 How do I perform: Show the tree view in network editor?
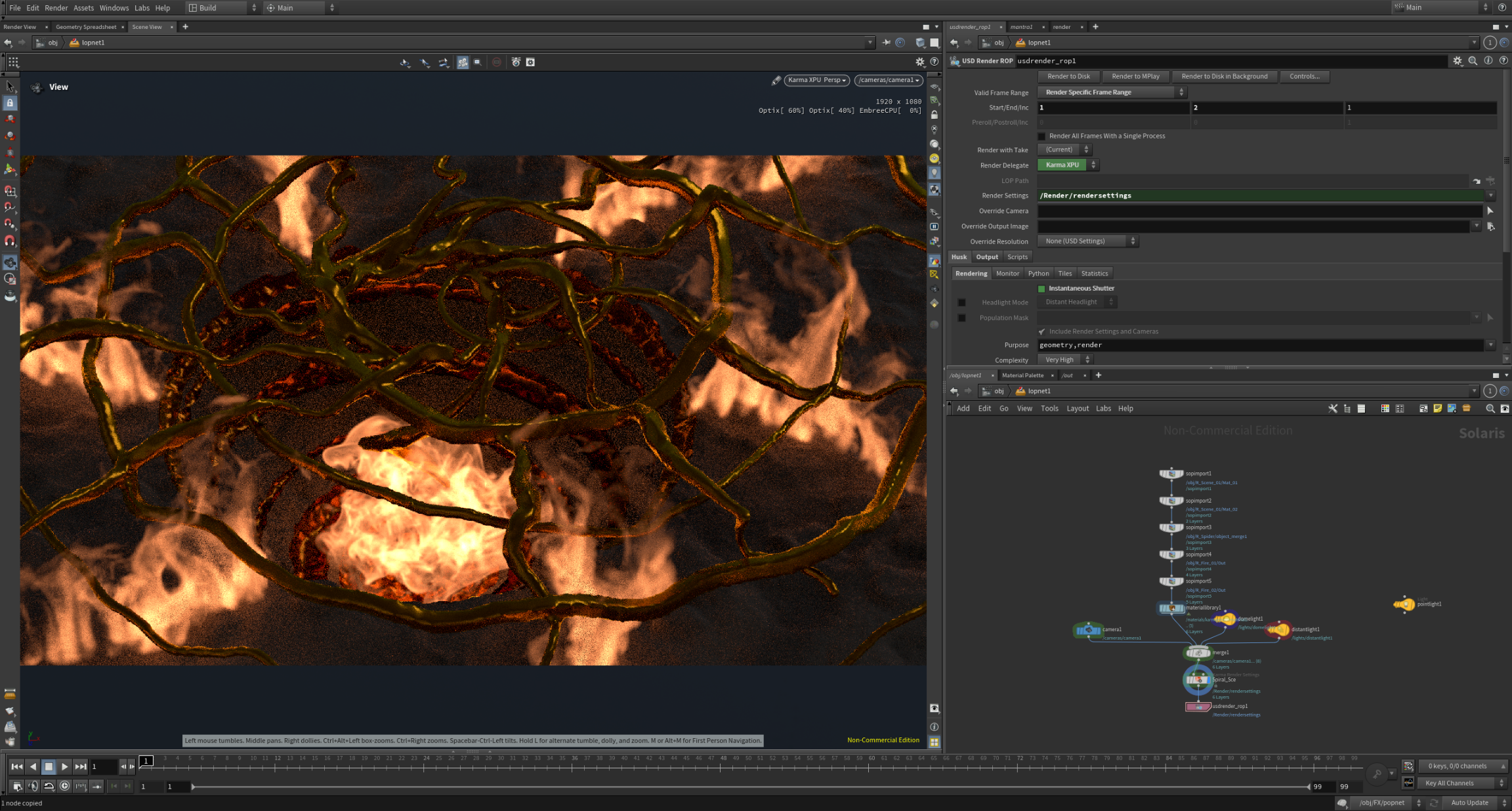coord(1347,408)
